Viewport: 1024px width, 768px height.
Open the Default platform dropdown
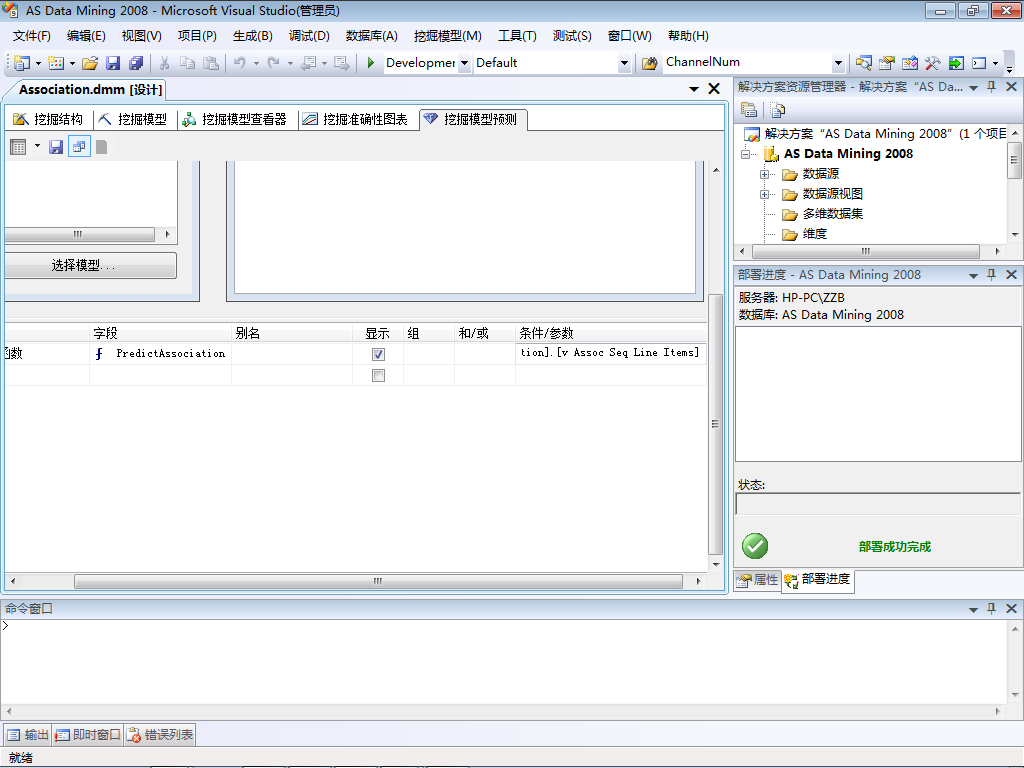(624, 63)
